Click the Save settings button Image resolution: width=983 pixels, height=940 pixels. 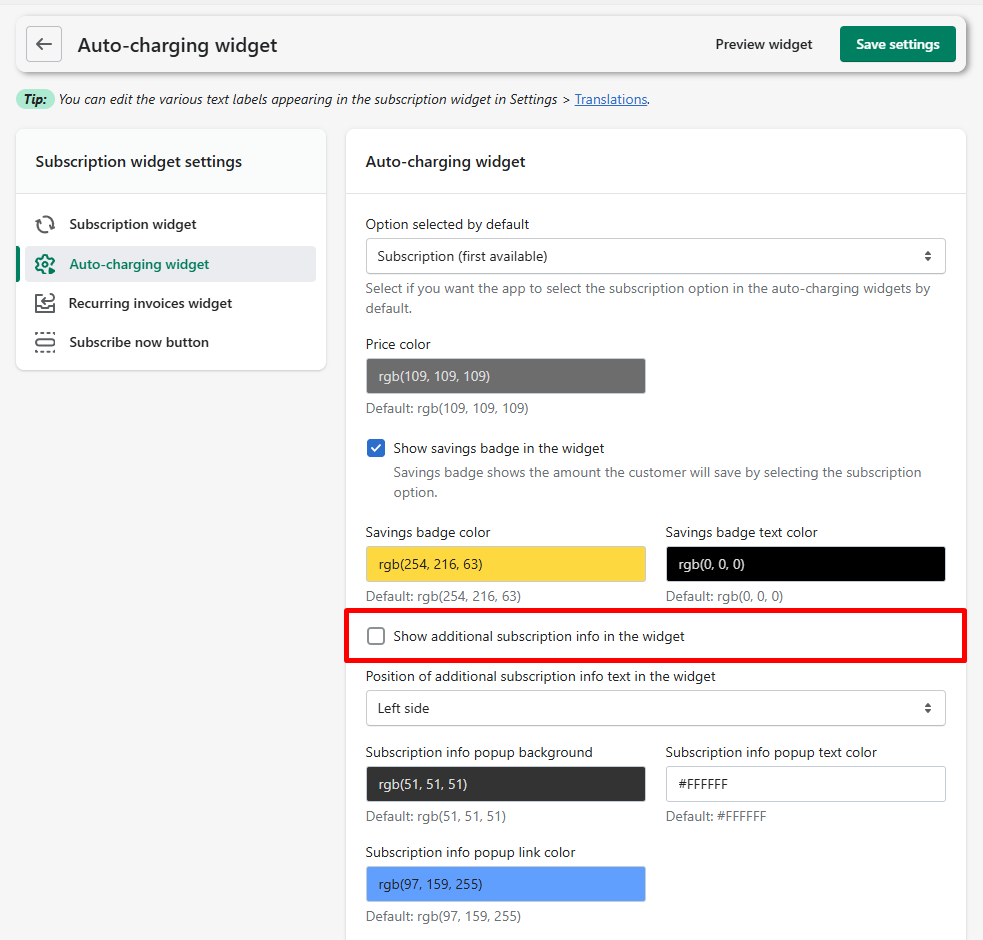pos(898,45)
